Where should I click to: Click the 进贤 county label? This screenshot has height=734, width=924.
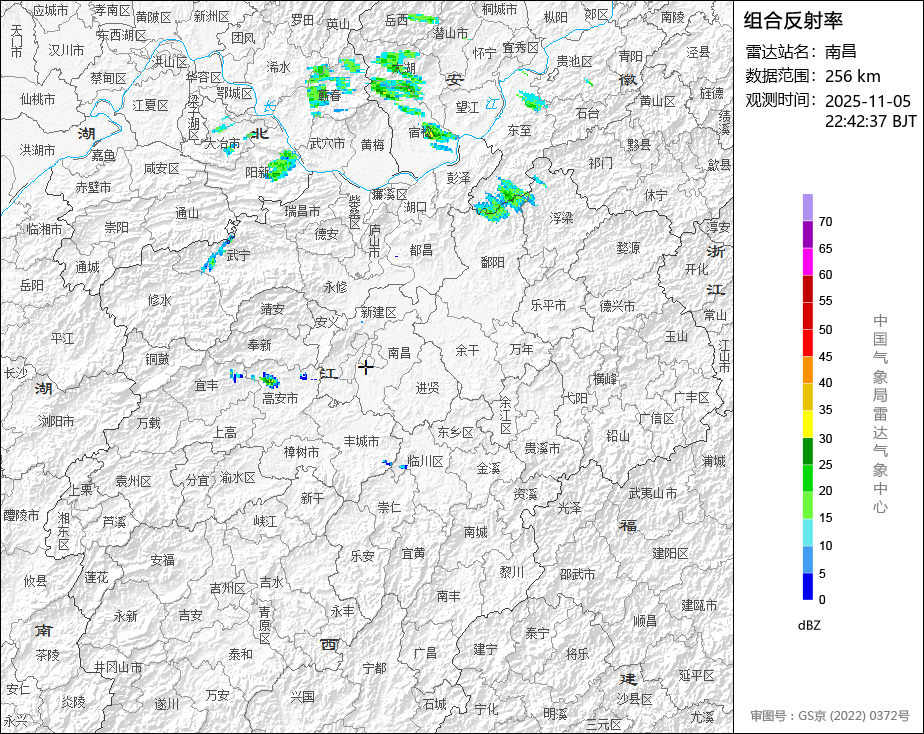(427, 388)
